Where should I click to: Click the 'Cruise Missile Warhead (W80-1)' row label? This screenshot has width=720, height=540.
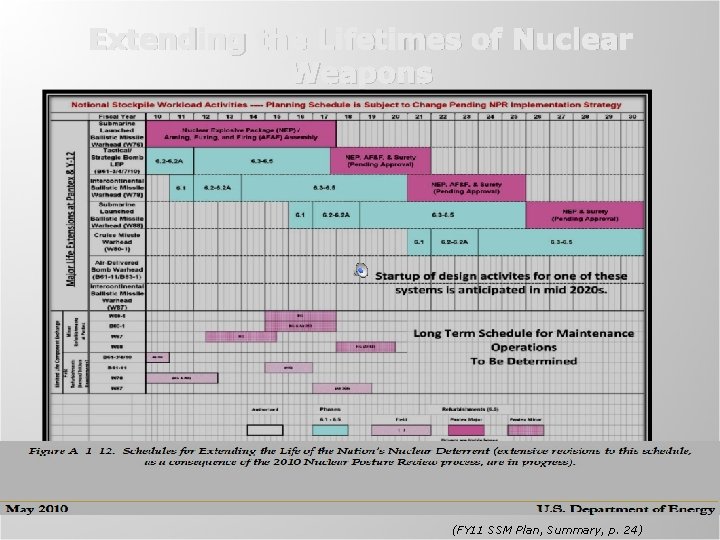(117, 242)
